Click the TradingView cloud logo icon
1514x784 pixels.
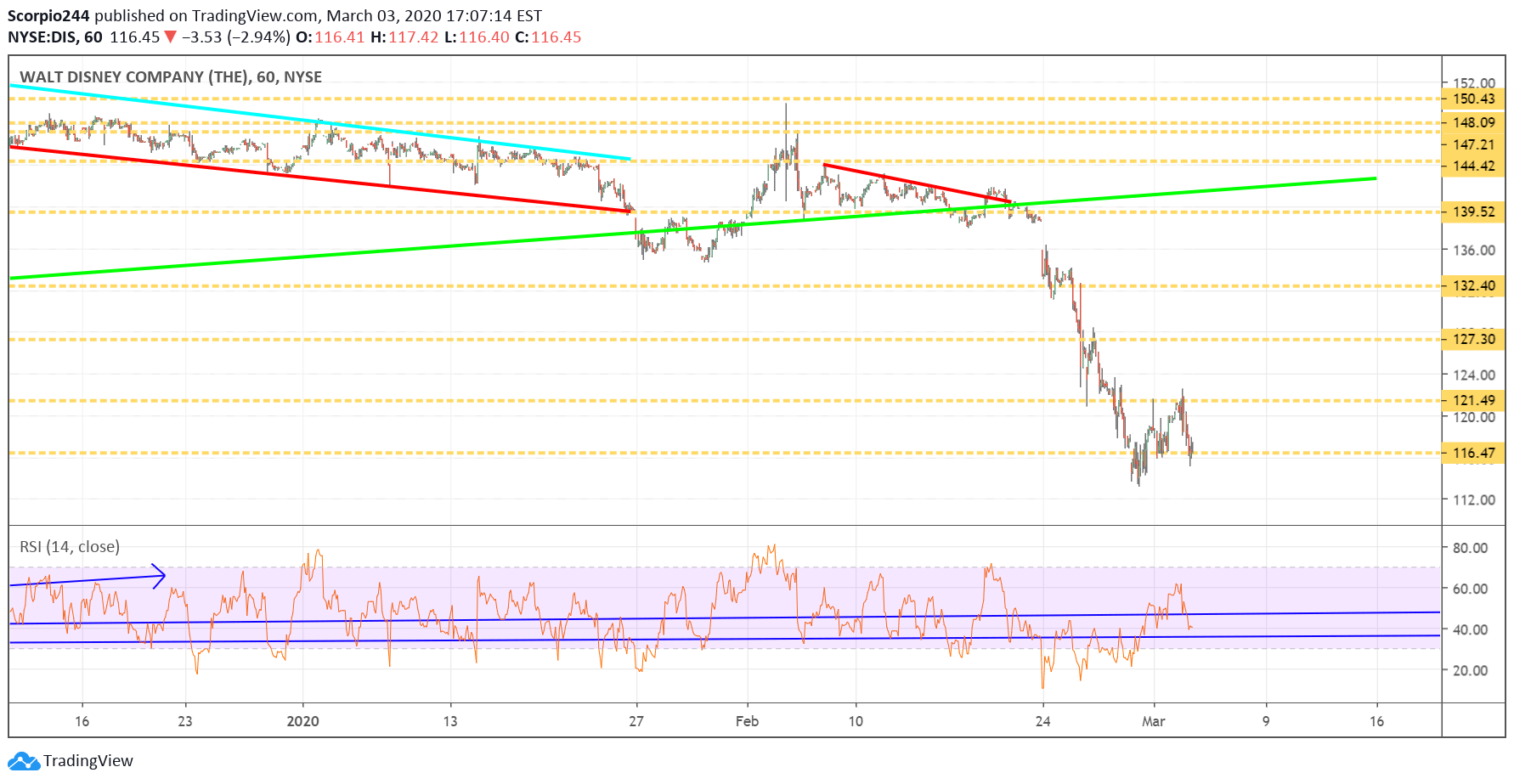[24, 761]
